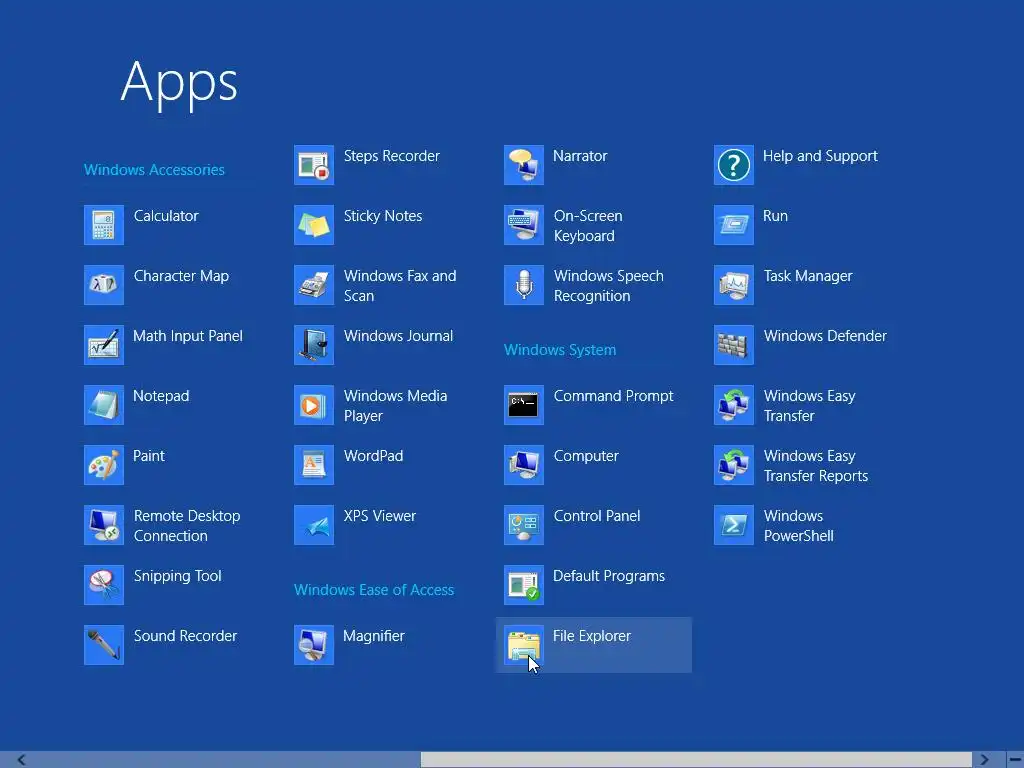1024x768 pixels.
Task: Click the scroll right arrow
Action: [984, 760]
